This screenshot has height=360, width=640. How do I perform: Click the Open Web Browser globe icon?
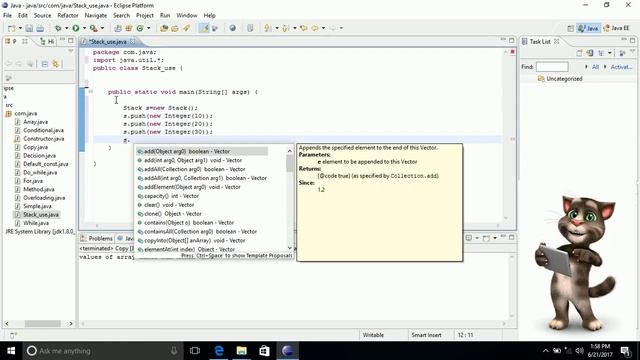(233, 28)
